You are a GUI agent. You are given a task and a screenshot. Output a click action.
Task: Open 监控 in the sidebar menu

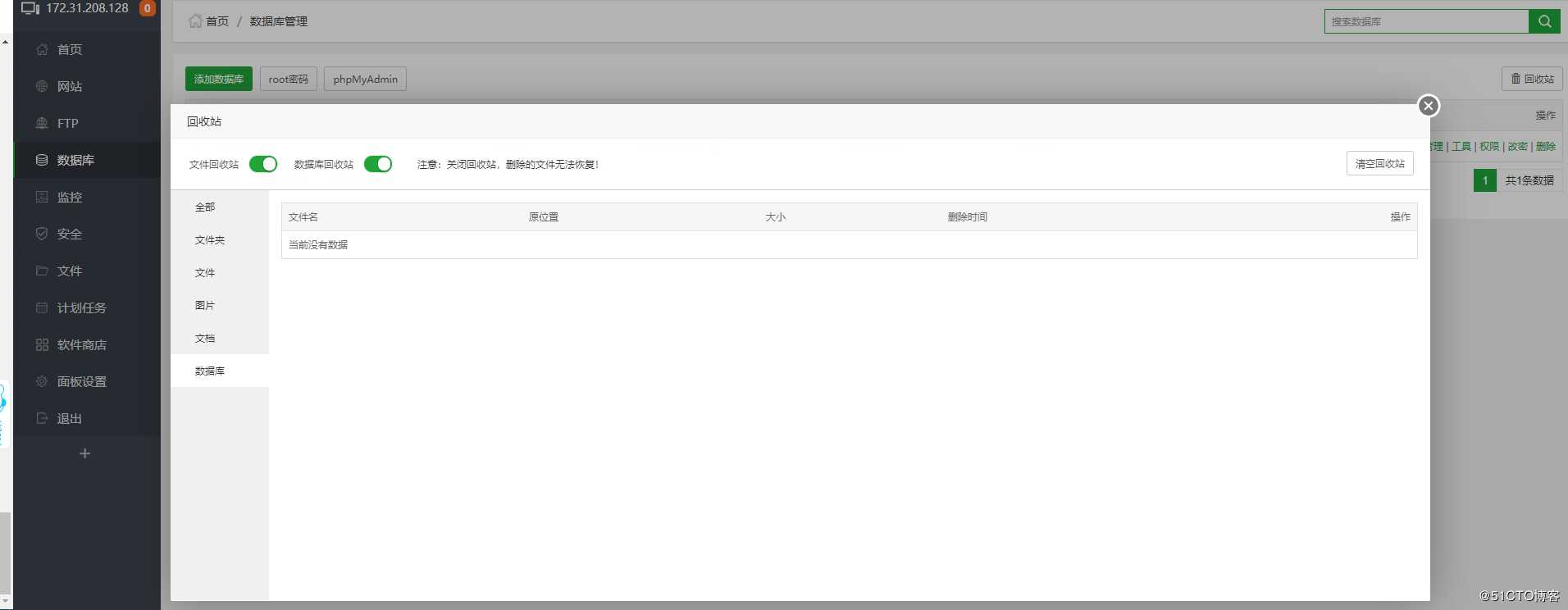(x=87, y=197)
